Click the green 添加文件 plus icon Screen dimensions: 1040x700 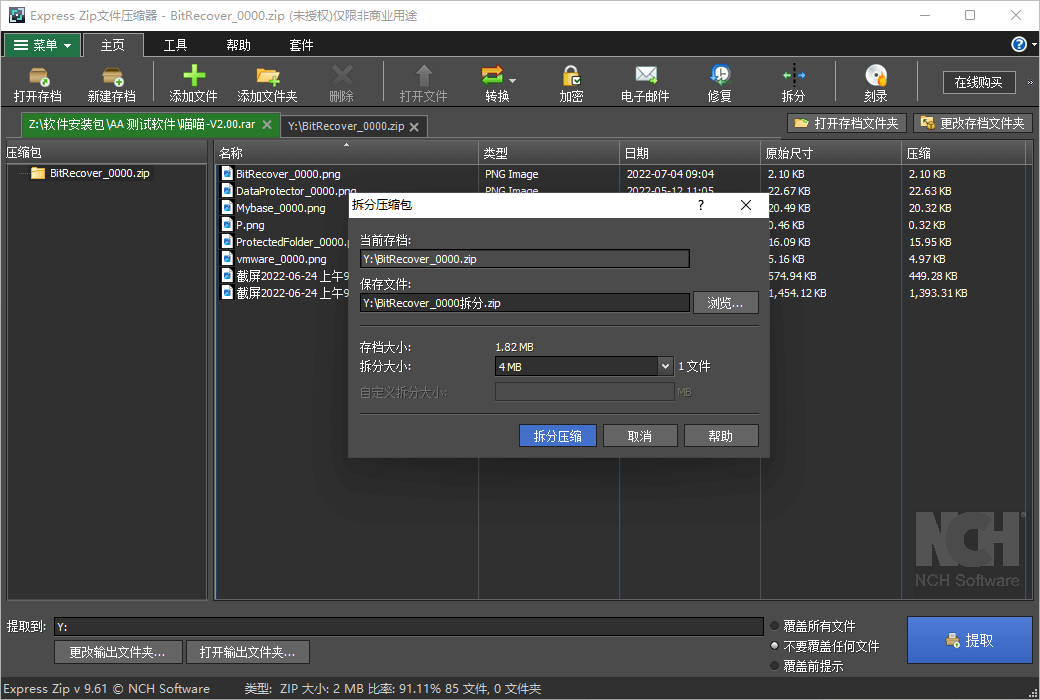pos(194,76)
